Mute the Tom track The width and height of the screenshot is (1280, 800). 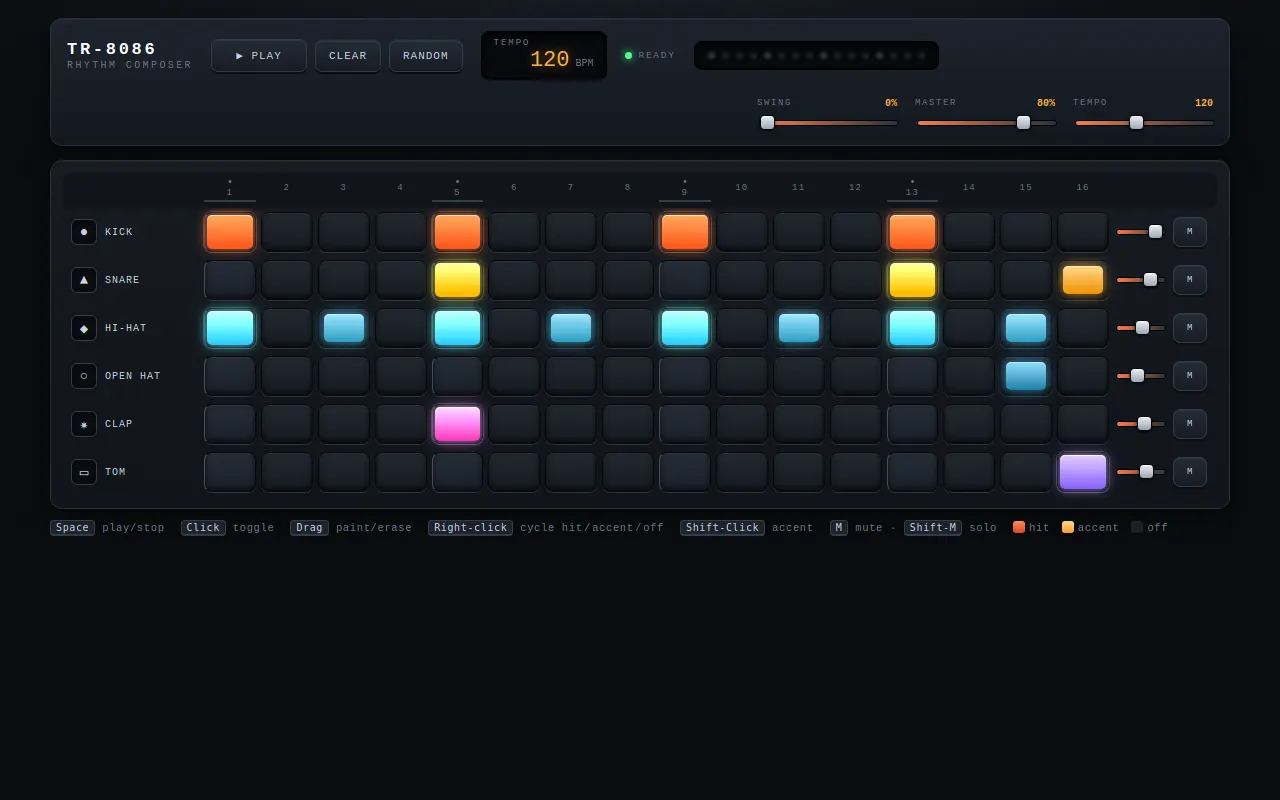[1190, 472]
